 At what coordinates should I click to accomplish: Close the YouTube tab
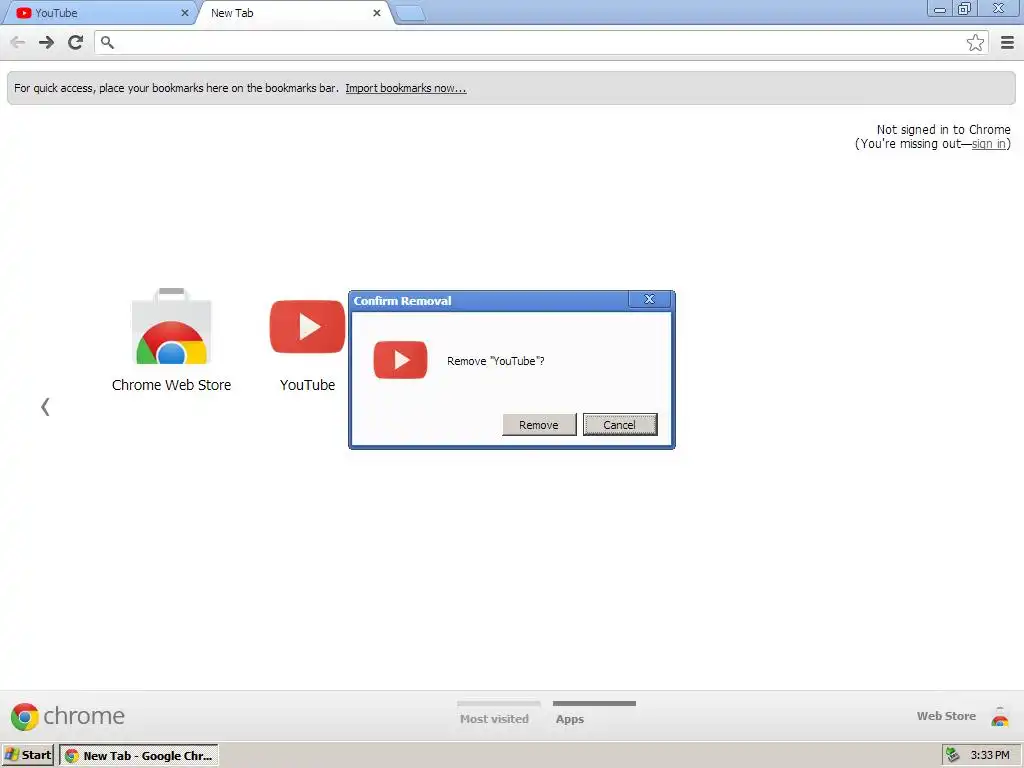[x=184, y=13]
